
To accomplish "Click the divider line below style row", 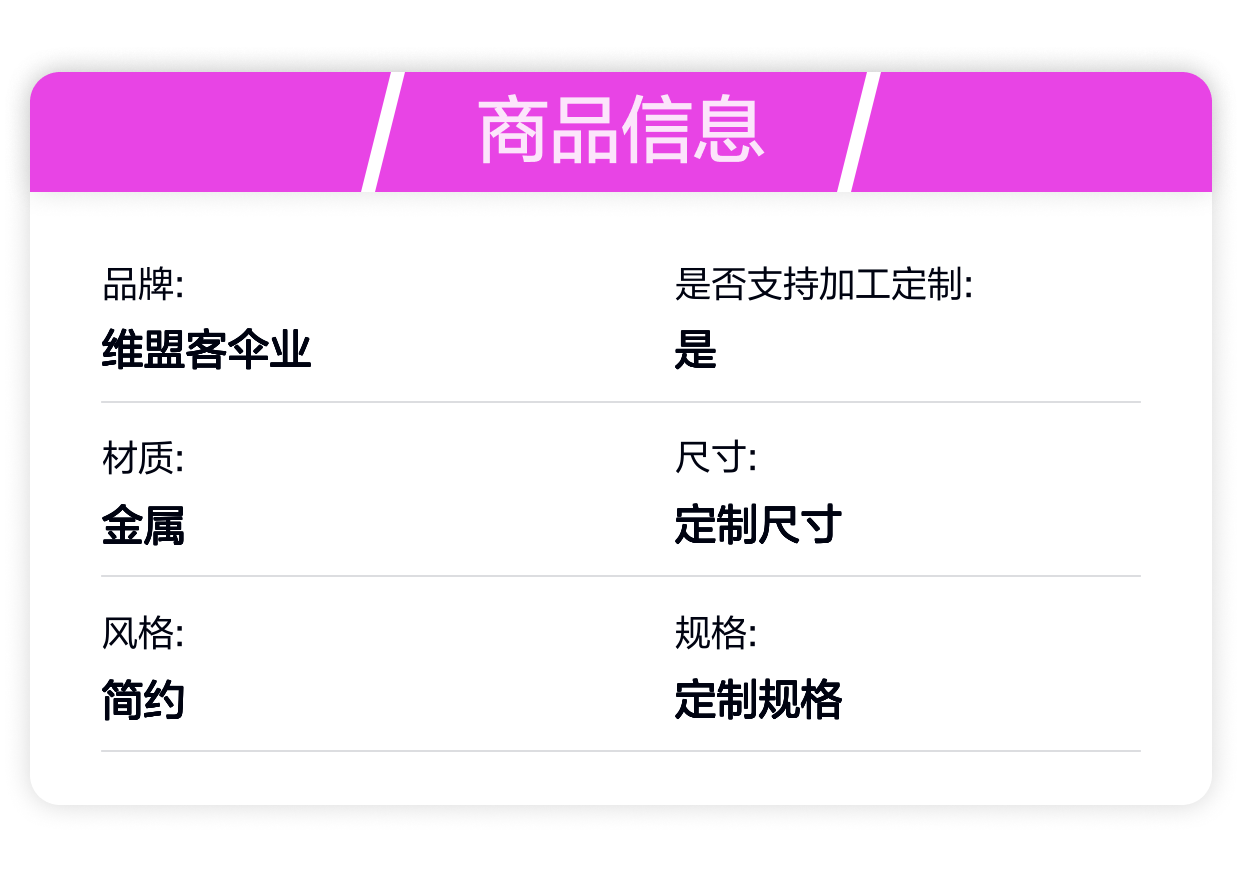I will pyautogui.click(x=621, y=750).
